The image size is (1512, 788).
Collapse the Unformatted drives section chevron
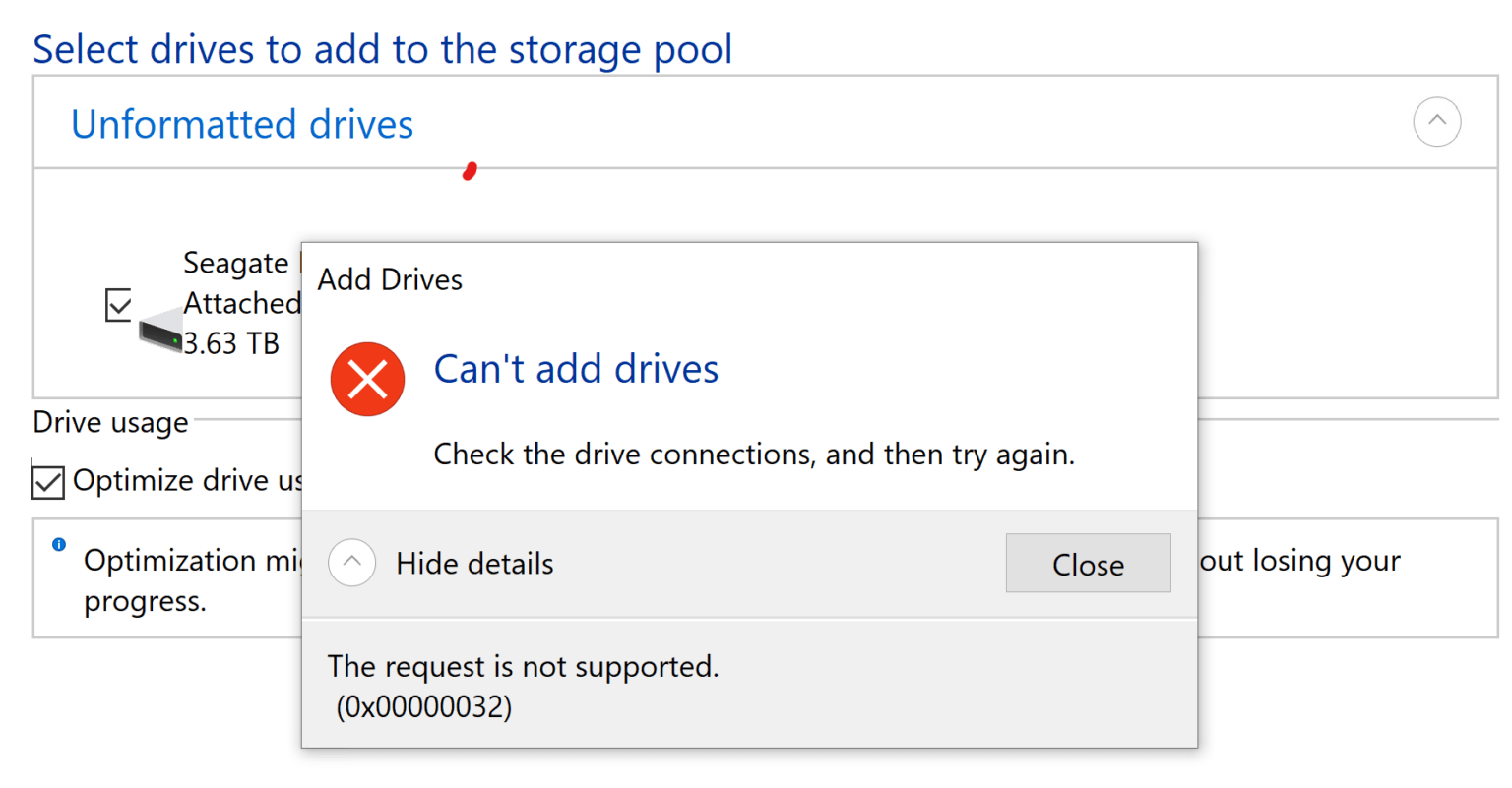[1436, 122]
